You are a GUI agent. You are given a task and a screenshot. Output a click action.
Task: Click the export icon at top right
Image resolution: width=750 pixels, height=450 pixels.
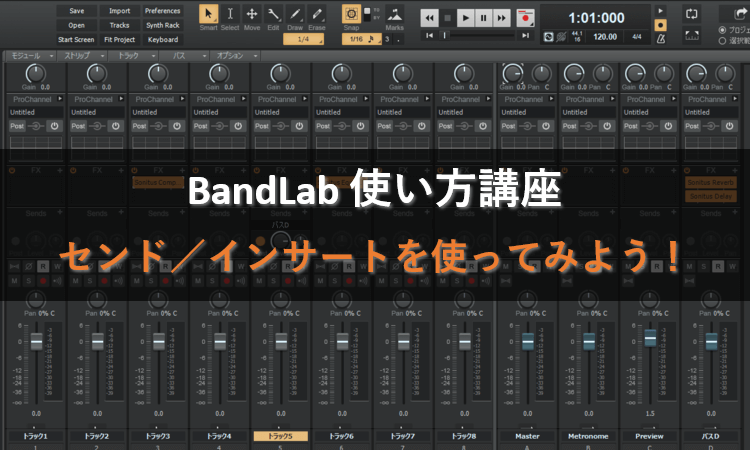pyautogui.click(x=739, y=14)
